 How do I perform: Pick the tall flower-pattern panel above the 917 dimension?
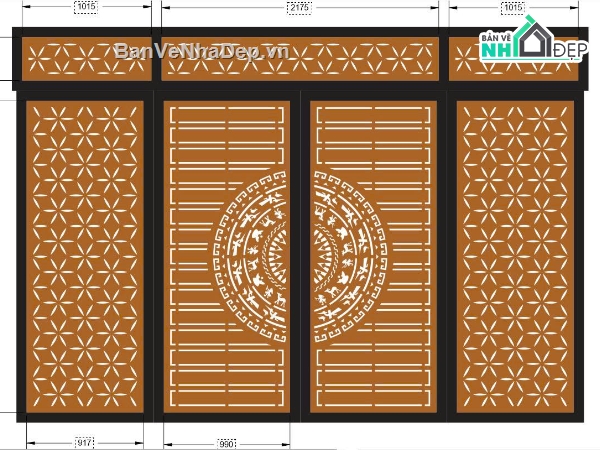[x=85, y=257]
